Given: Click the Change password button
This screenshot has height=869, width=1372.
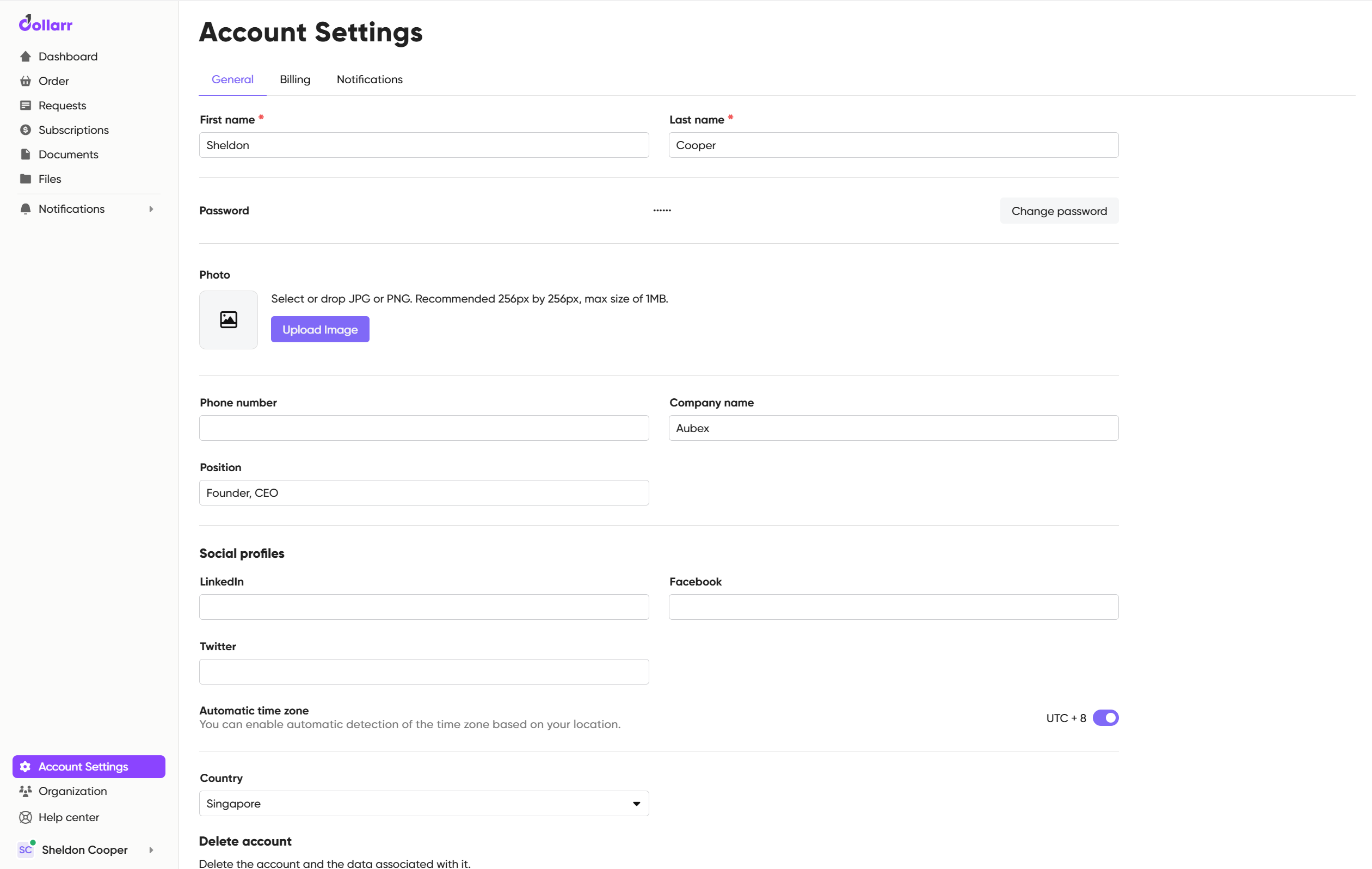Looking at the screenshot, I should click(x=1059, y=211).
